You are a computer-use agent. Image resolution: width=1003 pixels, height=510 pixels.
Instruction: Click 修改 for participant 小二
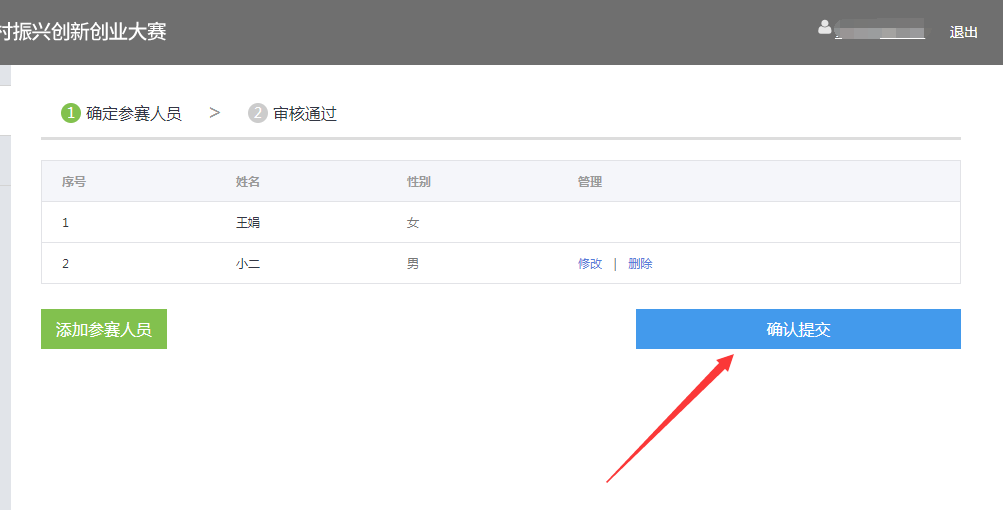pyautogui.click(x=590, y=264)
